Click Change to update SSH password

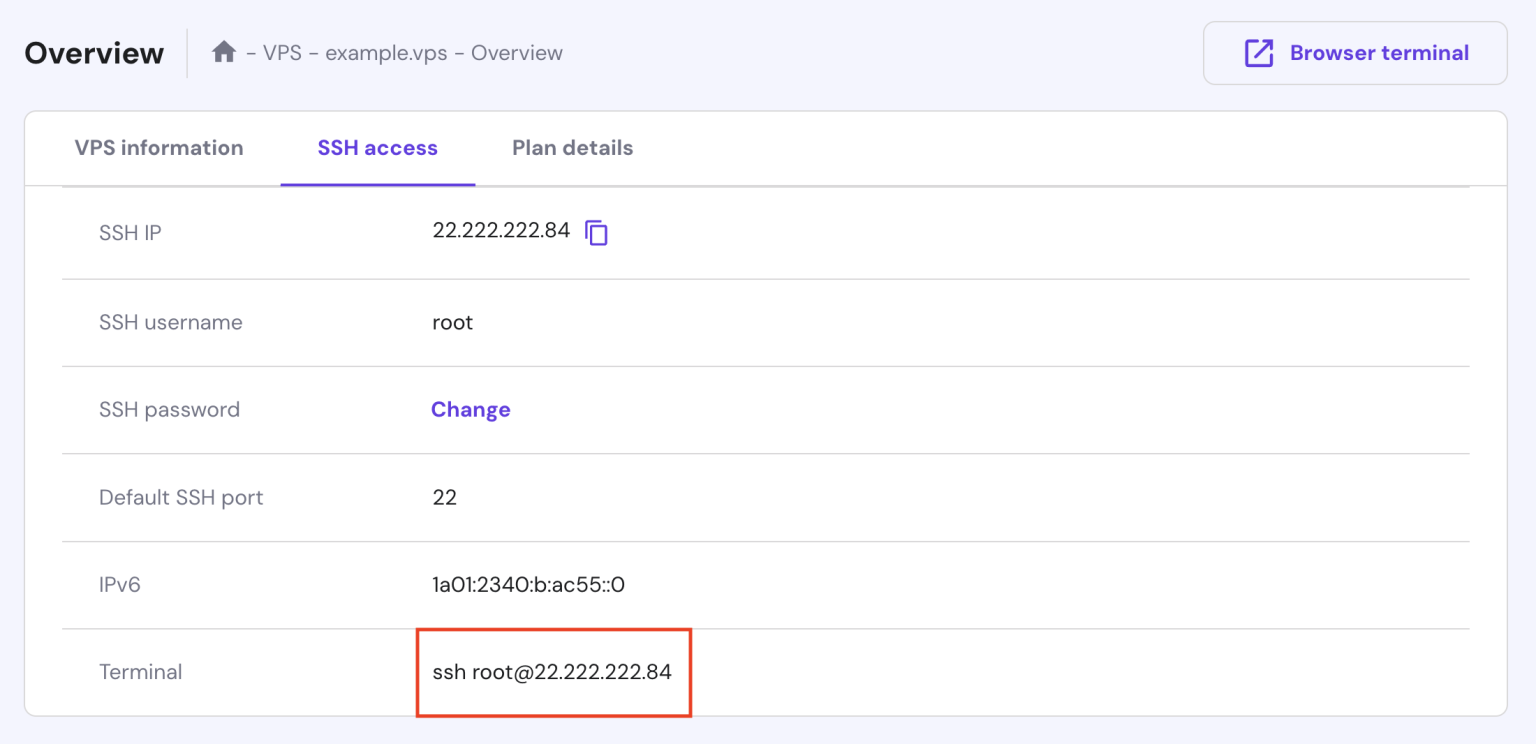(x=470, y=410)
